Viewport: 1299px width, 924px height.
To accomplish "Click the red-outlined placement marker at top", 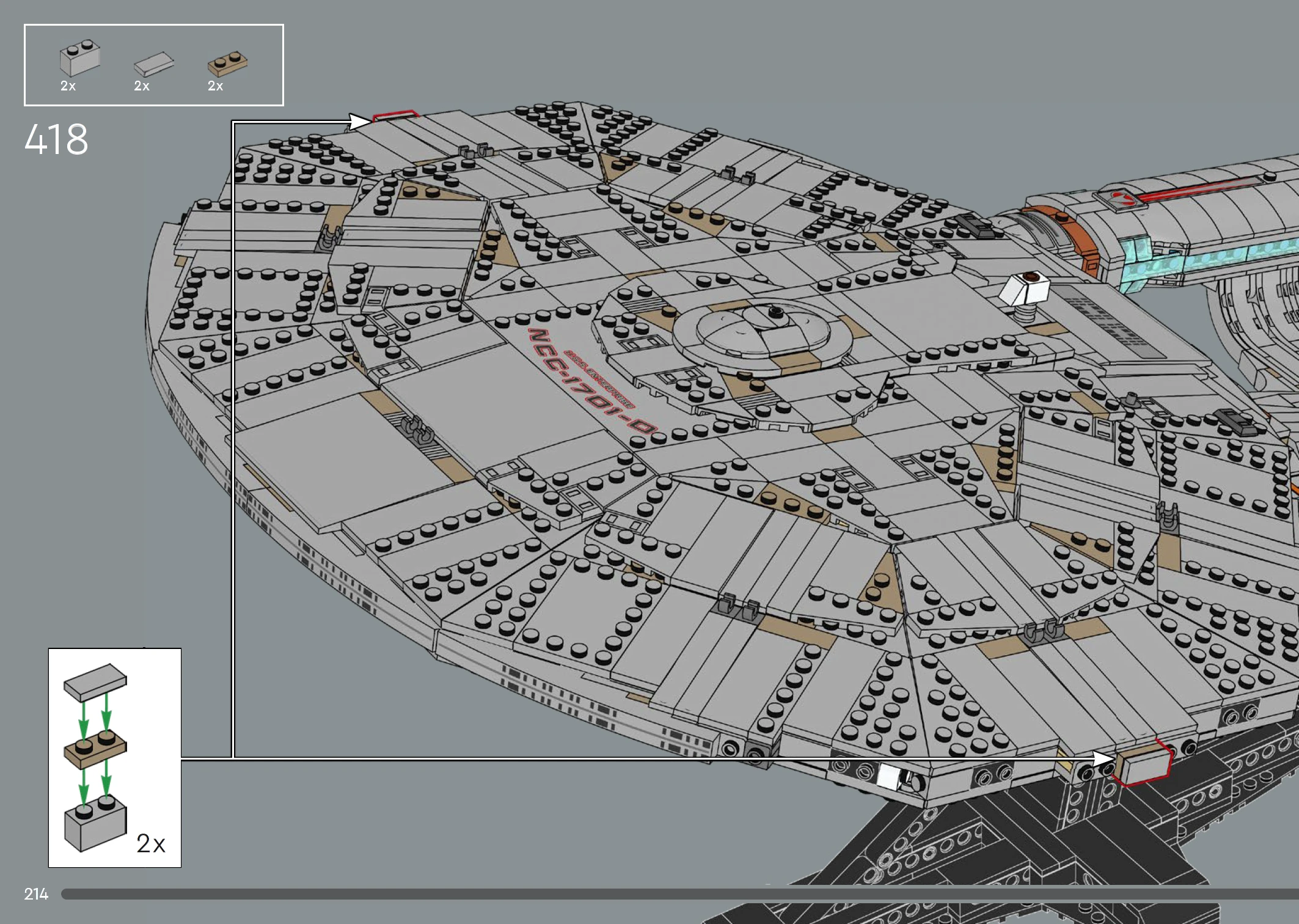I will click(x=395, y=115).
